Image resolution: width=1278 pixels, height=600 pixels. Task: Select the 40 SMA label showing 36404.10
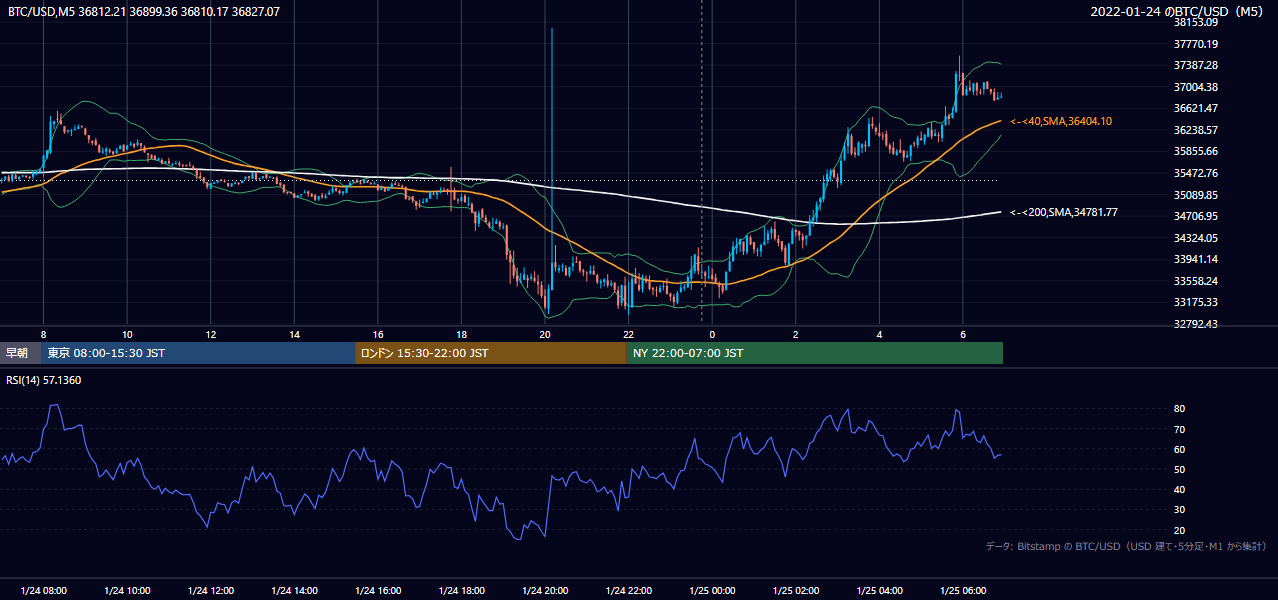(x=1061, y=121)
